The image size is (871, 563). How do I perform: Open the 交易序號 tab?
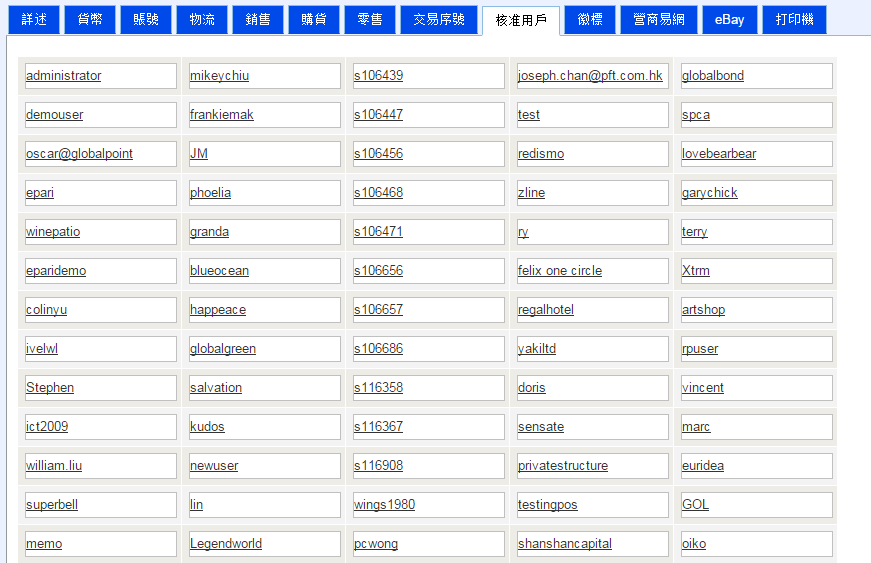[x=439, y=19]
